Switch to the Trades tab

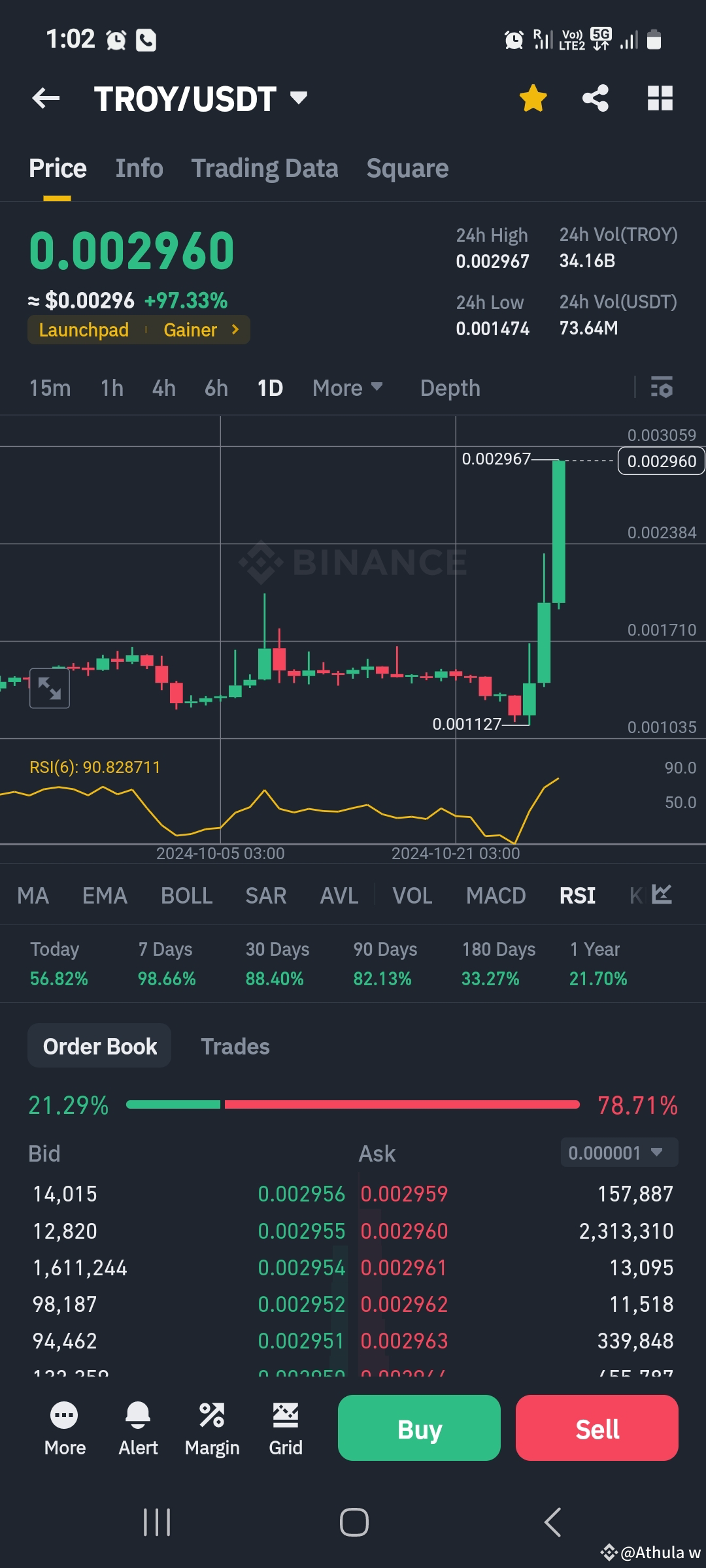coord(235,1047)
